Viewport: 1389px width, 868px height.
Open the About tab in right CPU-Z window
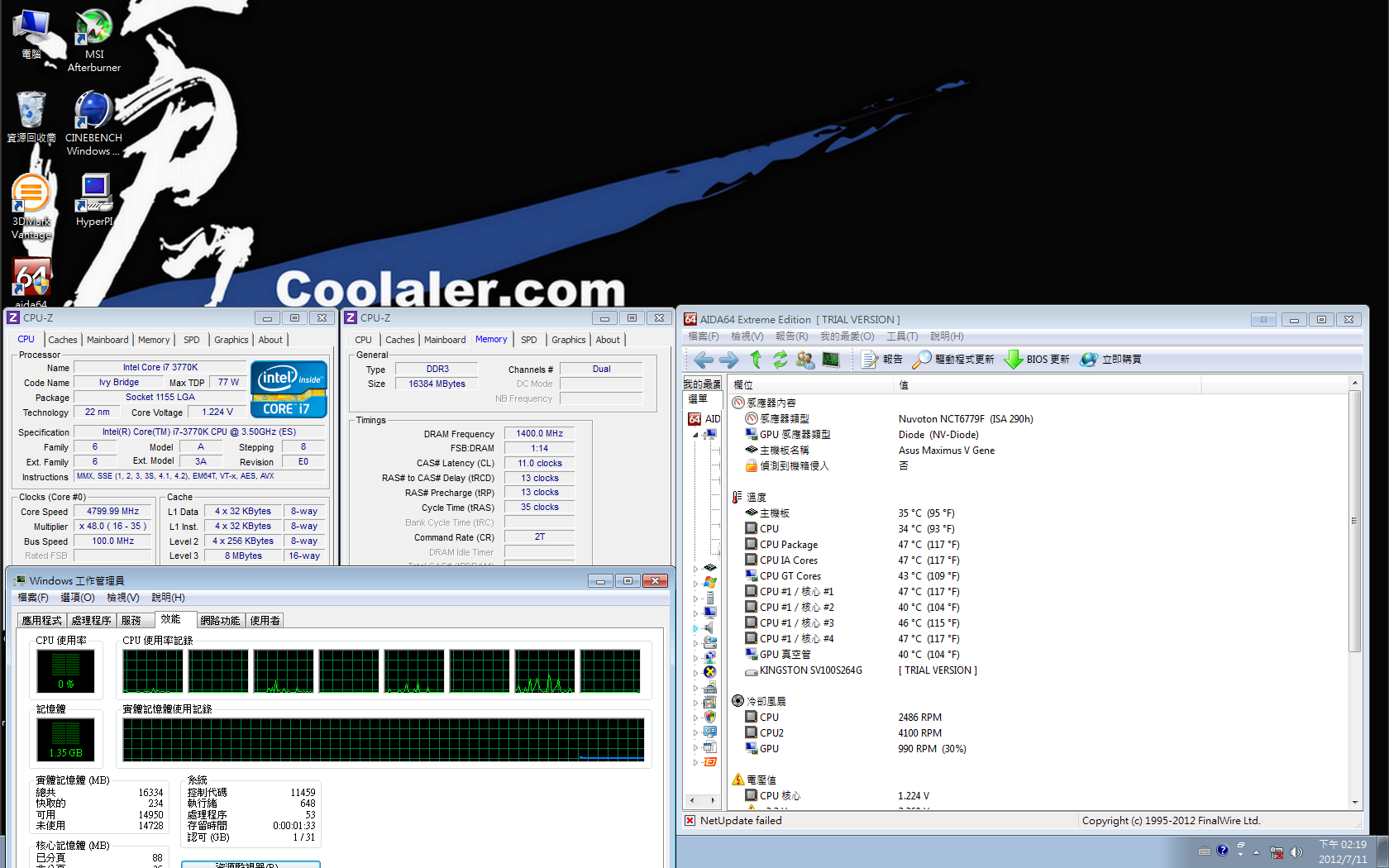(x=608, y=340)
